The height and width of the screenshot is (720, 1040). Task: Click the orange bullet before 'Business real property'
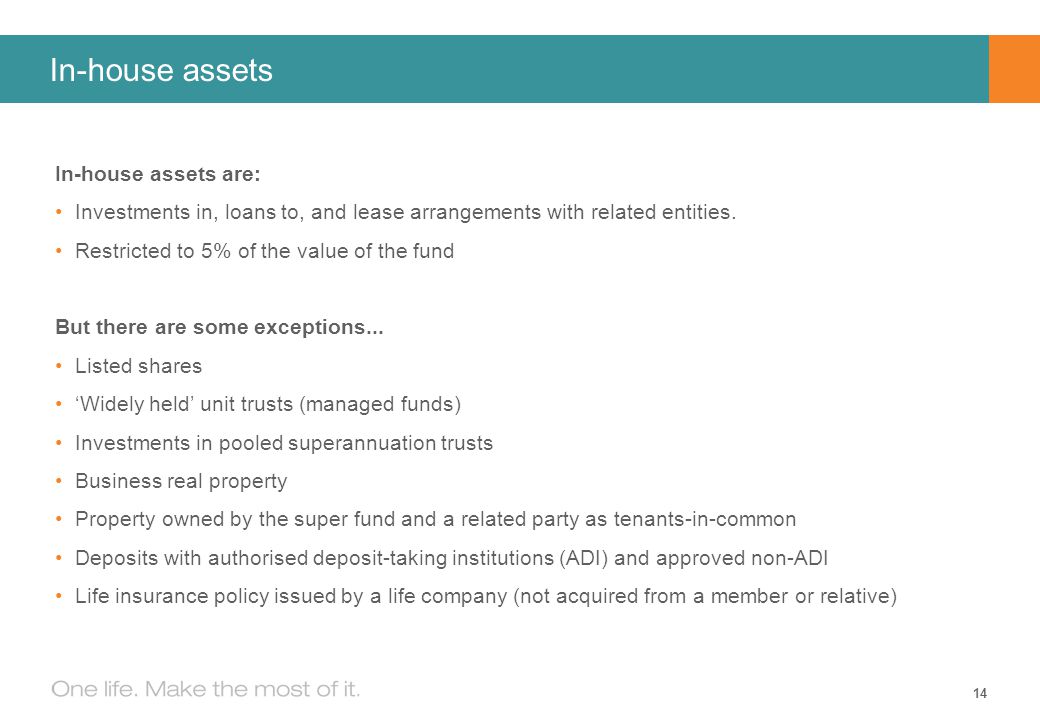[59, 481]
